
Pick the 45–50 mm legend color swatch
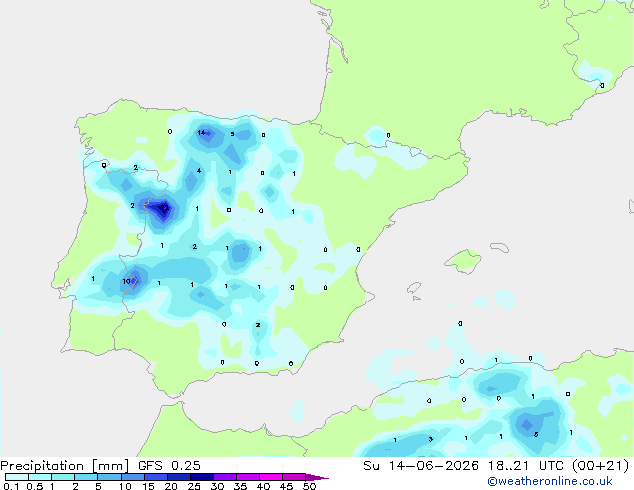click(x=294, y=477)
